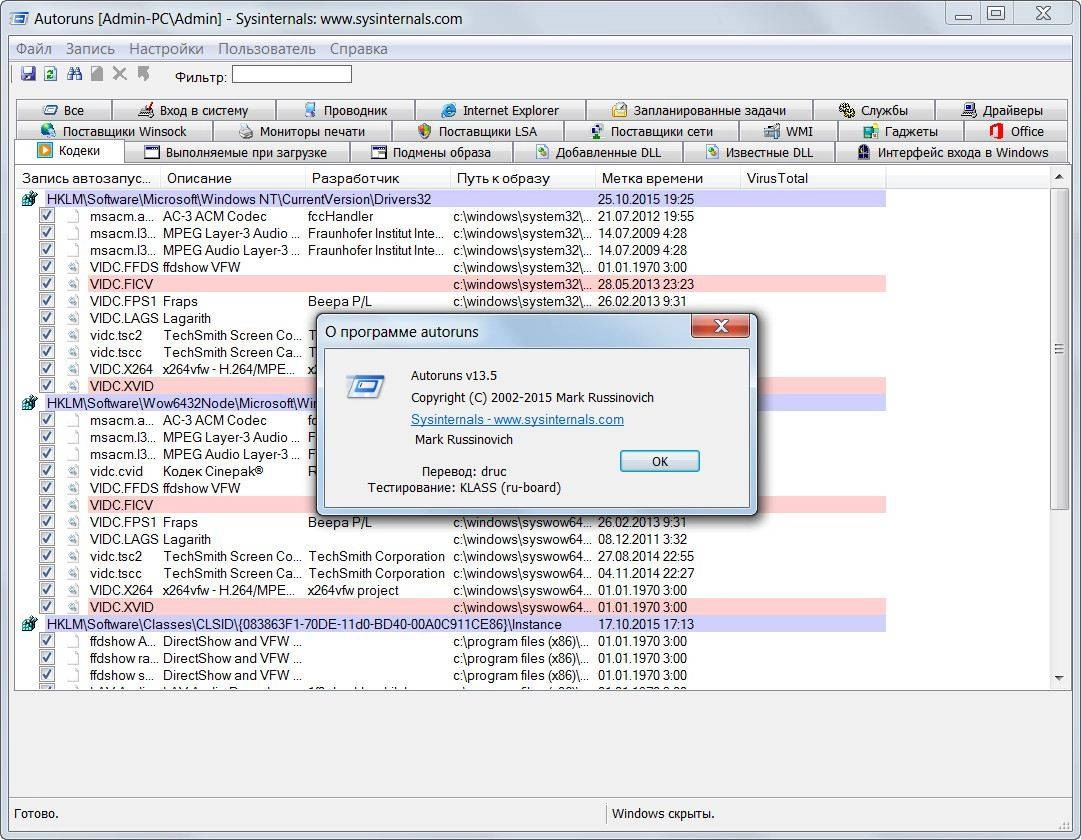Open the Office tab

1016,131
